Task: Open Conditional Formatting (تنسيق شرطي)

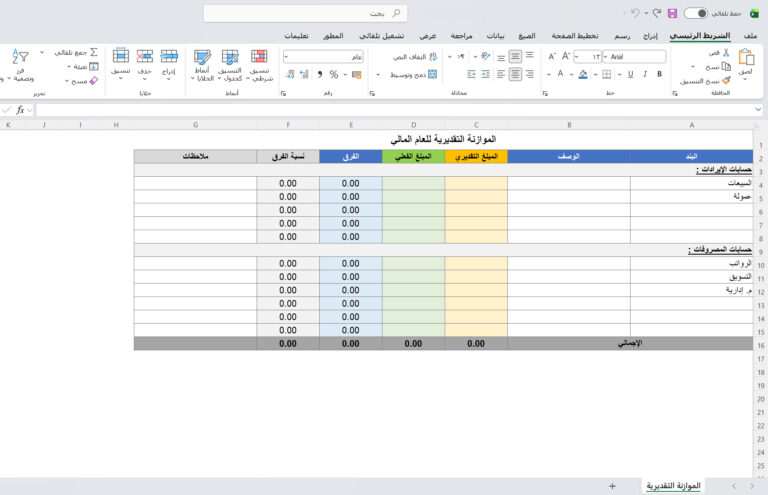Action: 259,64
